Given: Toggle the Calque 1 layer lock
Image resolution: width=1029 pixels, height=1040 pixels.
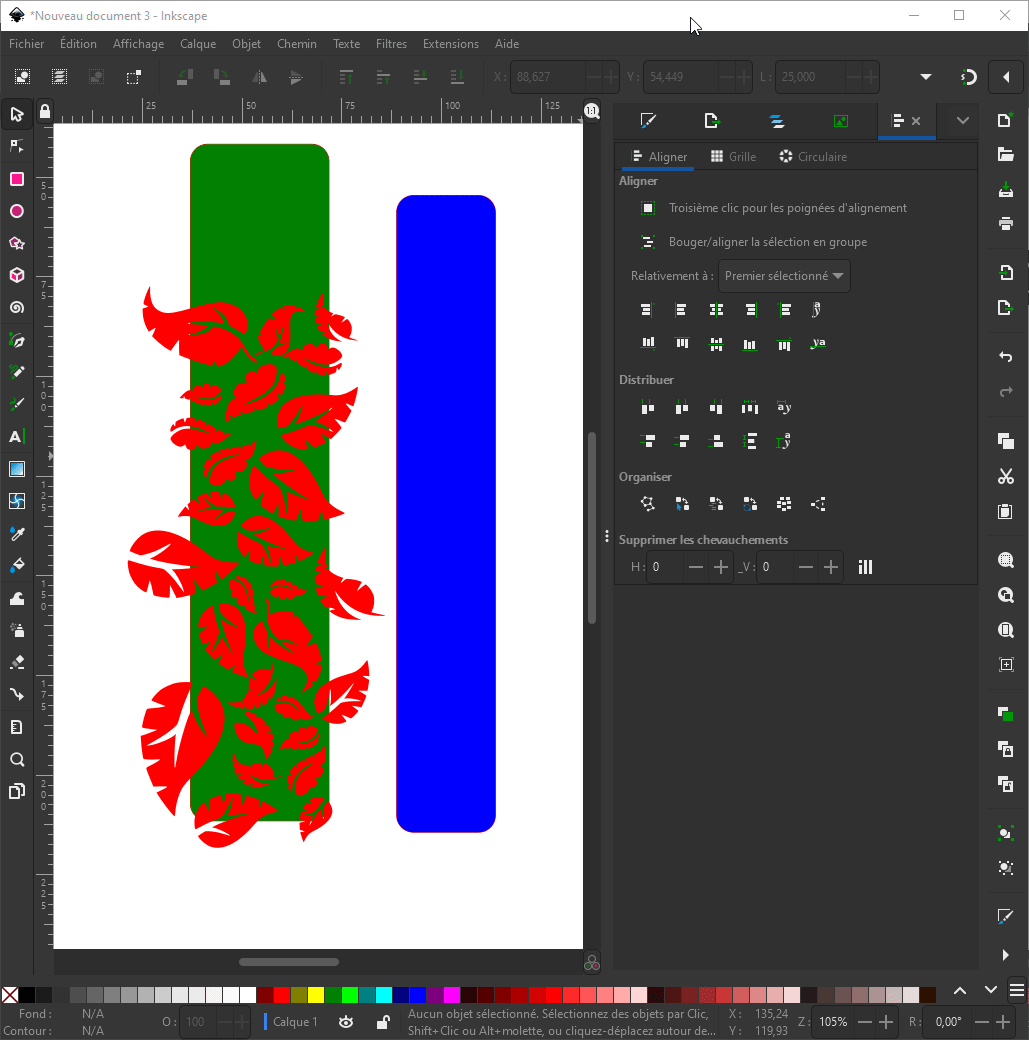Looking at the screenshot, I should pyautogui.click(x=382, y=1022).
